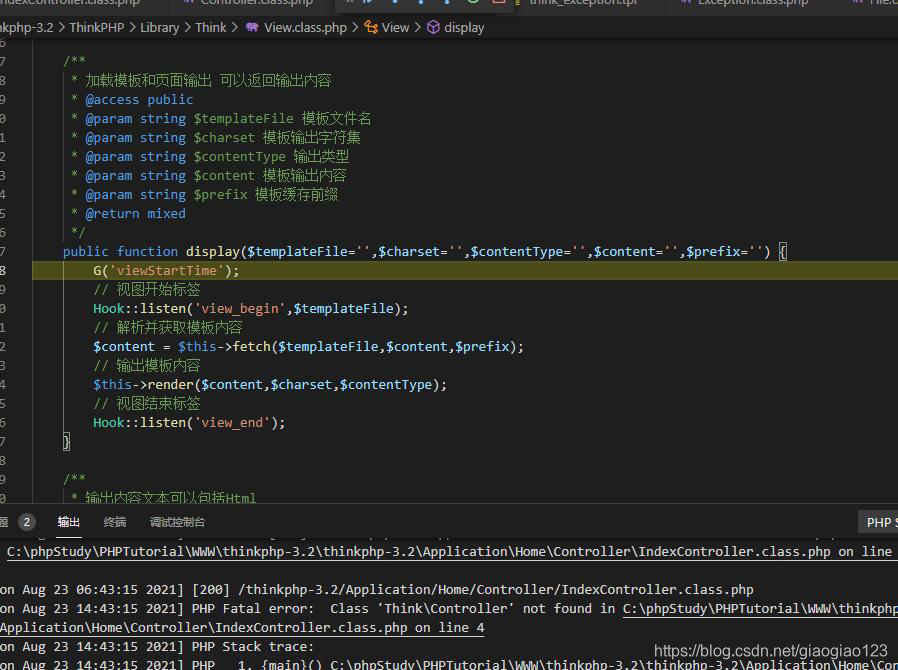Click the $this->render code line
The height and width of the screenshot is (670, 898).
[x=270, y=385]
